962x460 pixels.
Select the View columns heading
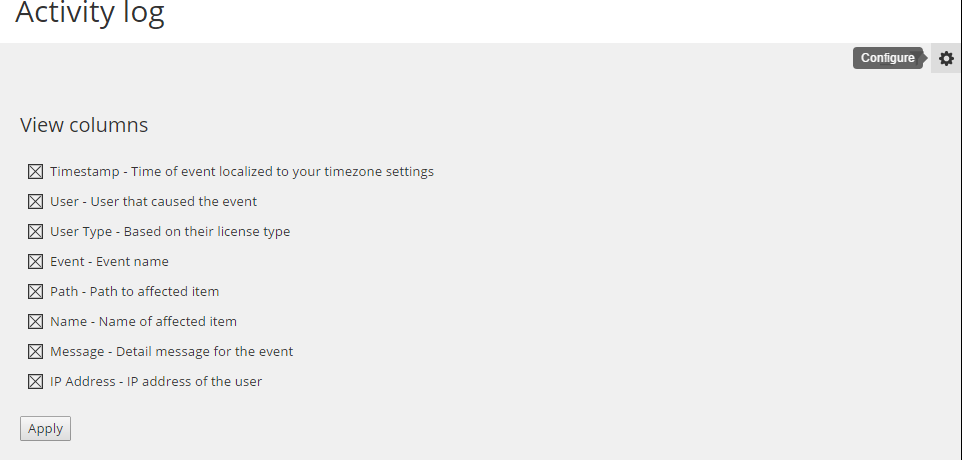point(84,125)
